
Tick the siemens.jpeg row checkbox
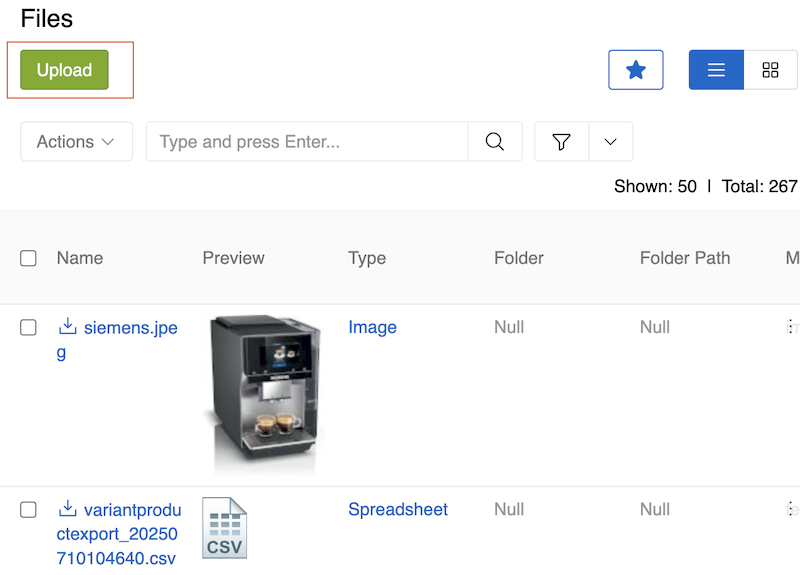pyautogui.click(x=29, y=327)
